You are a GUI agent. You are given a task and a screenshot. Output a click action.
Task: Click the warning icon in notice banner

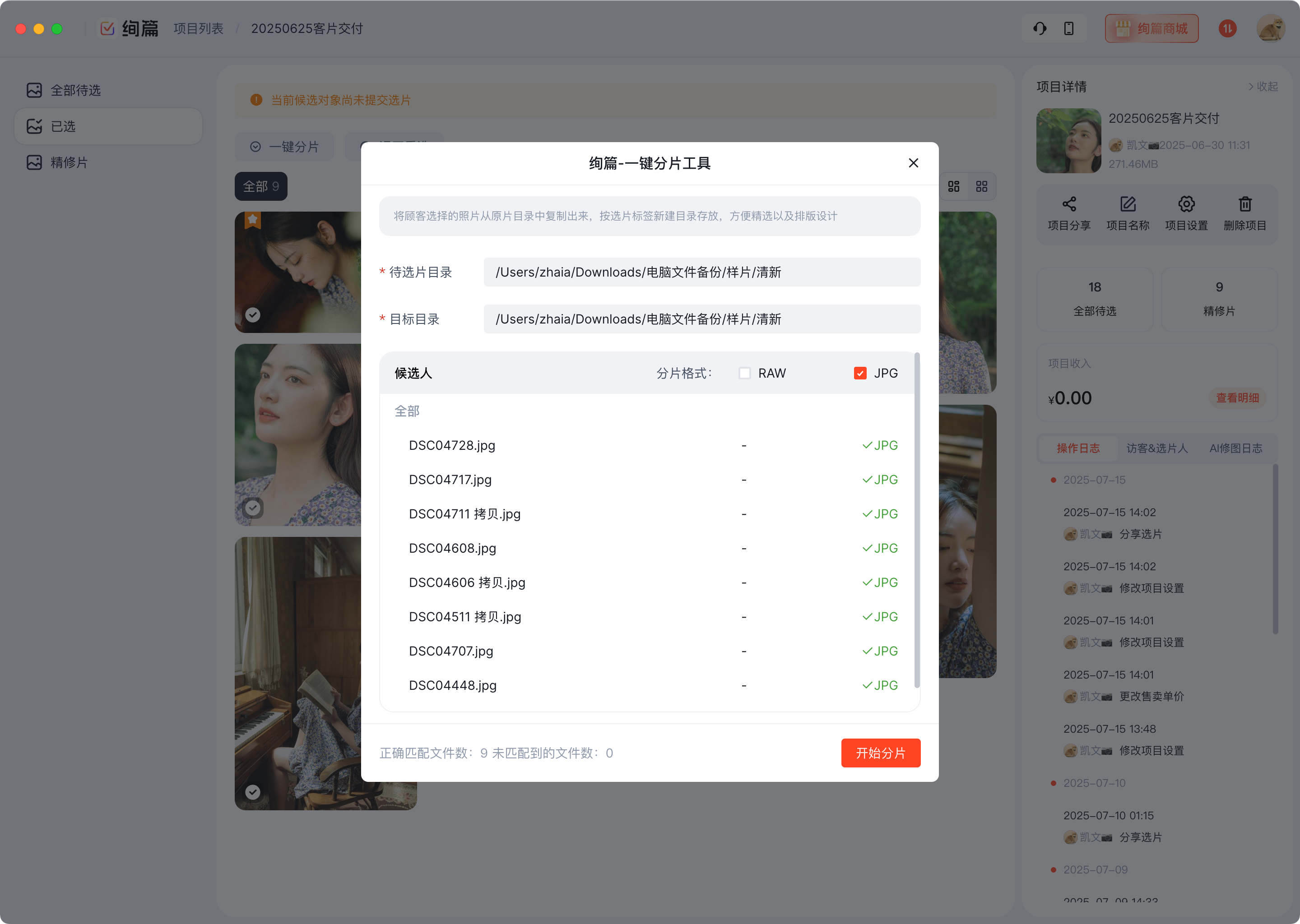(256, 100)
